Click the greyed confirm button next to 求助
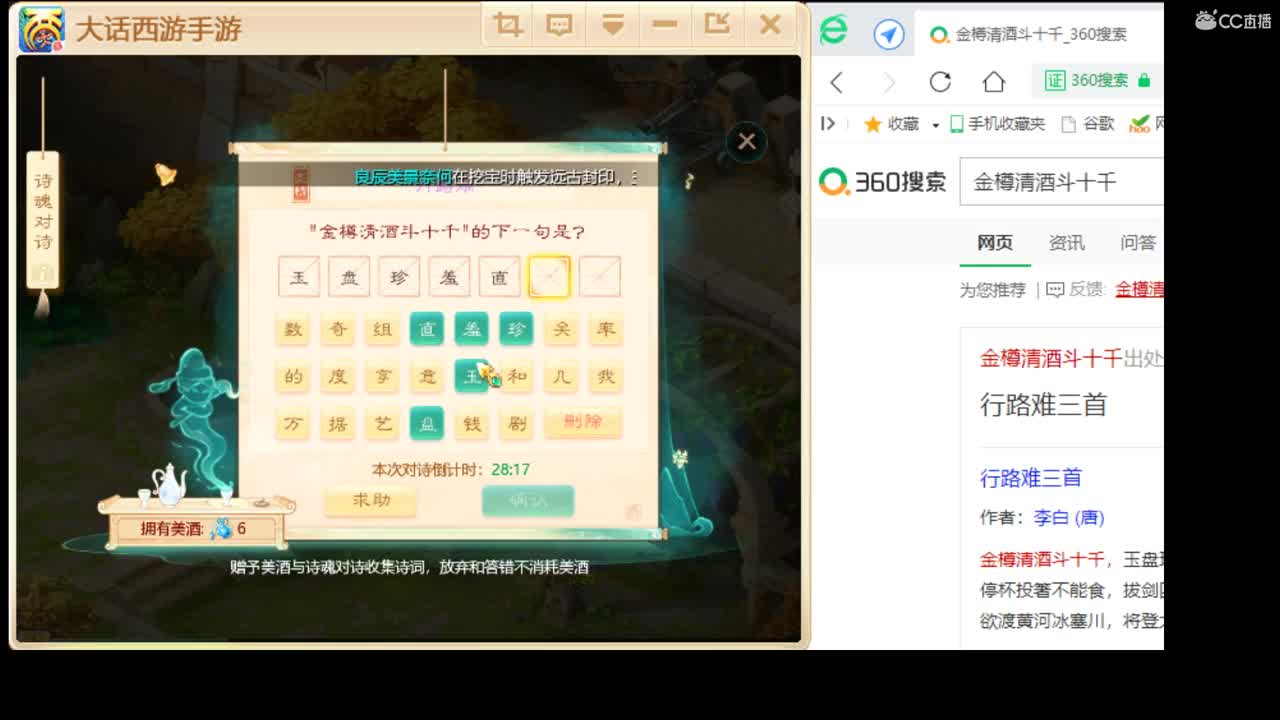 pyautogui.click(x=528, y=500)
